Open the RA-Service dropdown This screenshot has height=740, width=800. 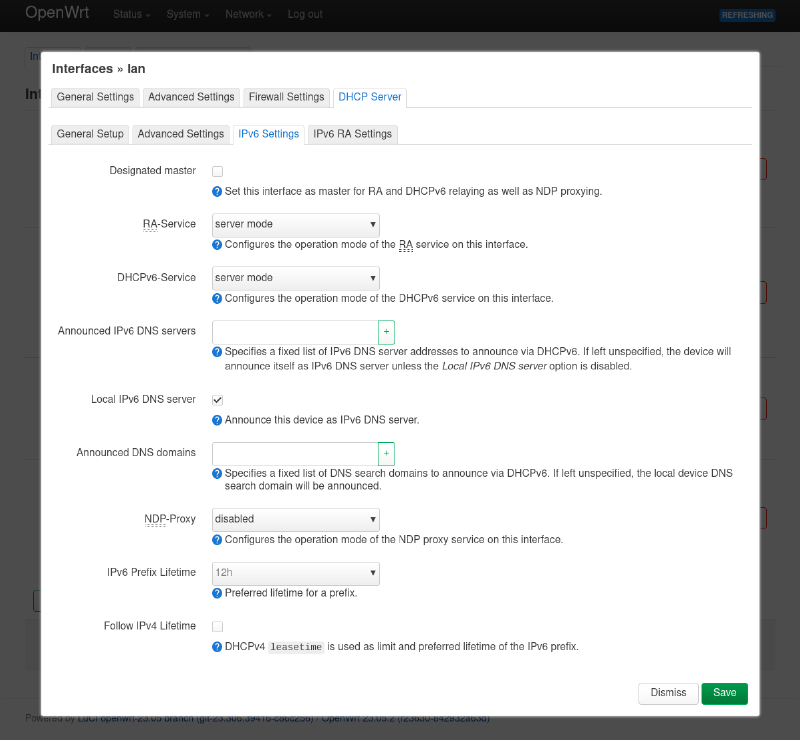tap(295, 225)
